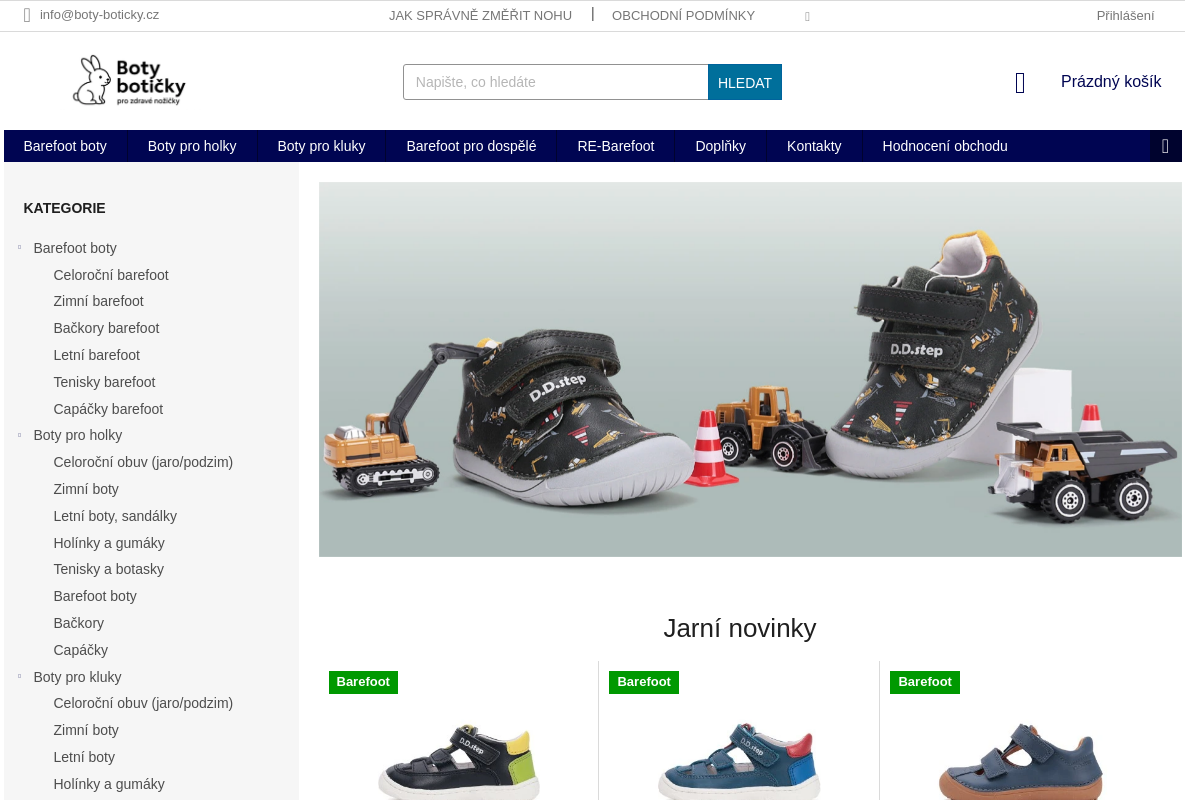Click the small icon after Obchodní podmínky

click(807, 16)
